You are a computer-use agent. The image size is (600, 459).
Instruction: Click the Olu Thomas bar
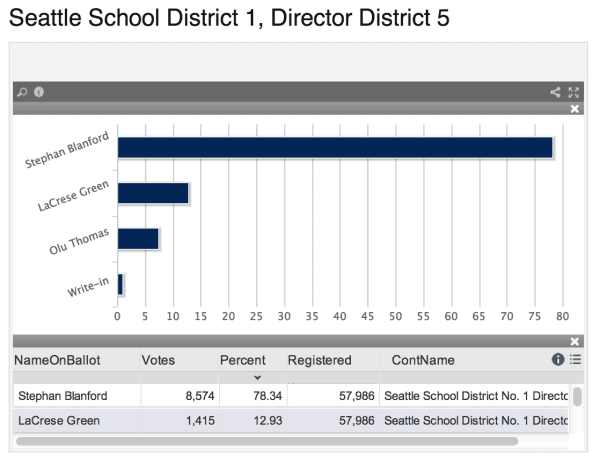(x=138, y=239)
